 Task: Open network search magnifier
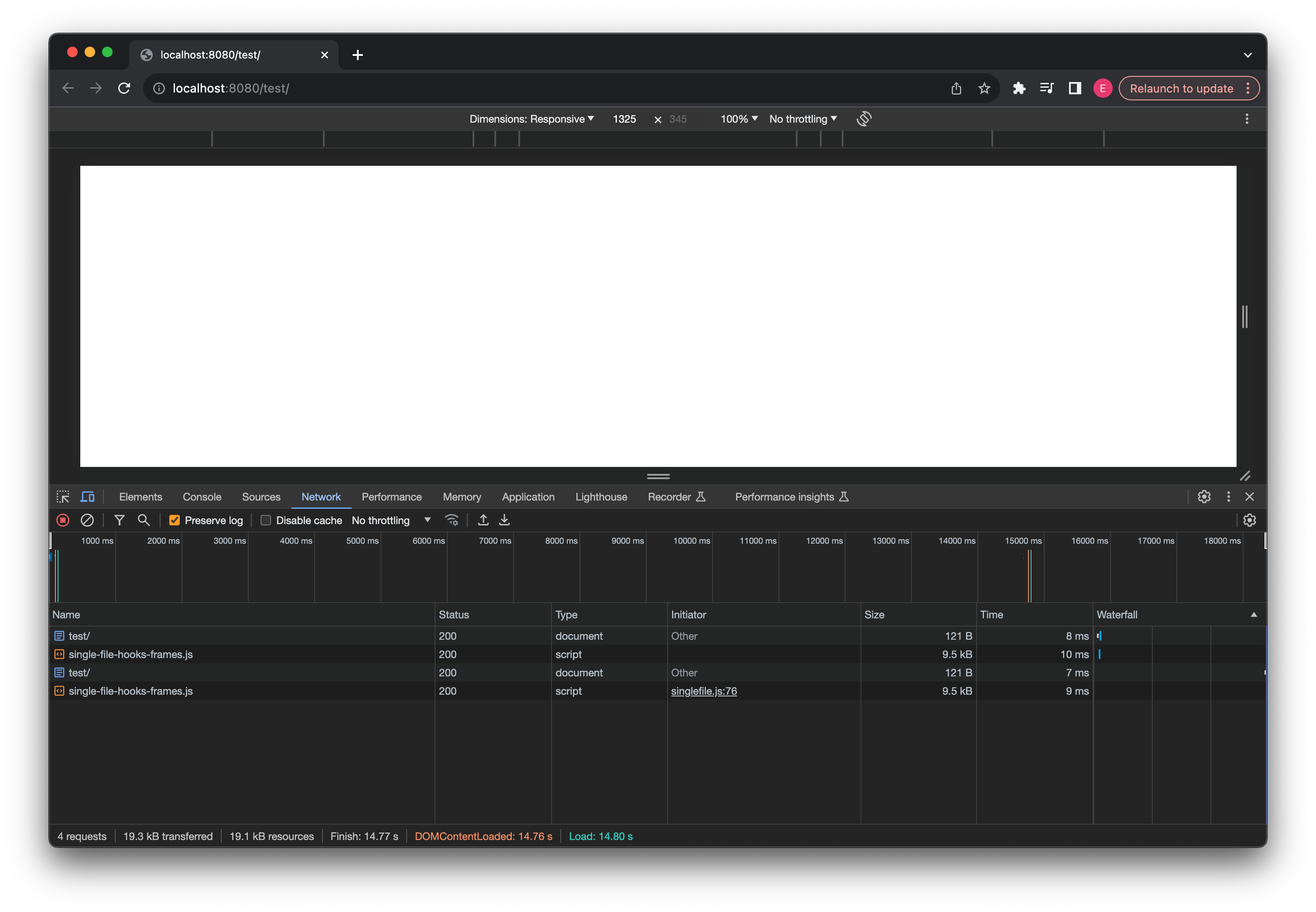click(x=144, y=520)
